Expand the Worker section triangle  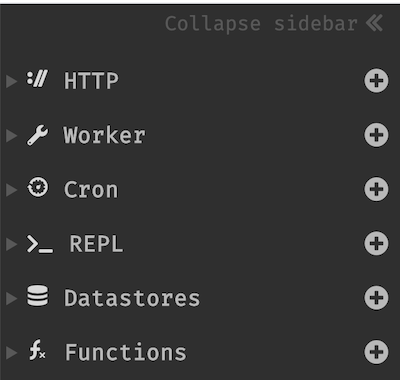click(x=11, y=136)
